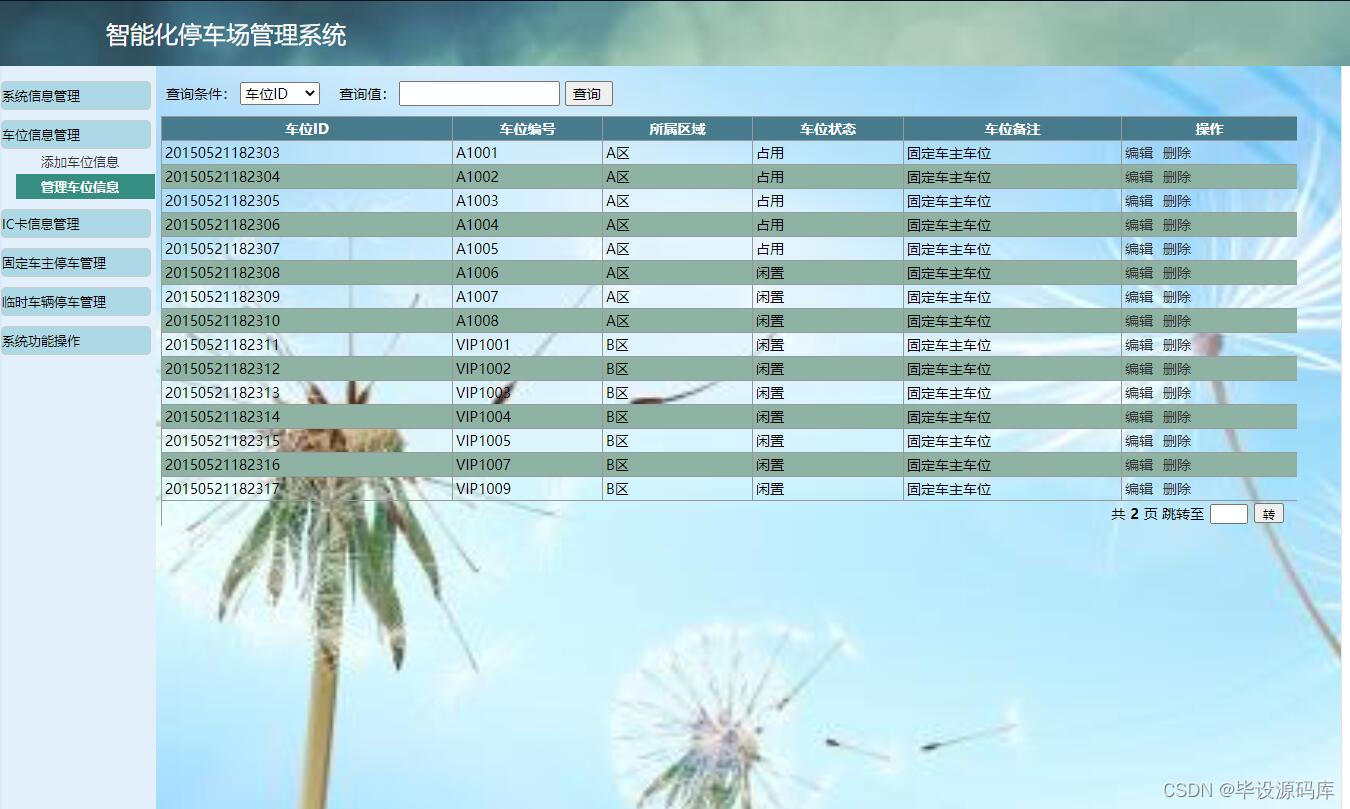
Task: Click the page number jump input box
Action: click(x=1227, y=513)
